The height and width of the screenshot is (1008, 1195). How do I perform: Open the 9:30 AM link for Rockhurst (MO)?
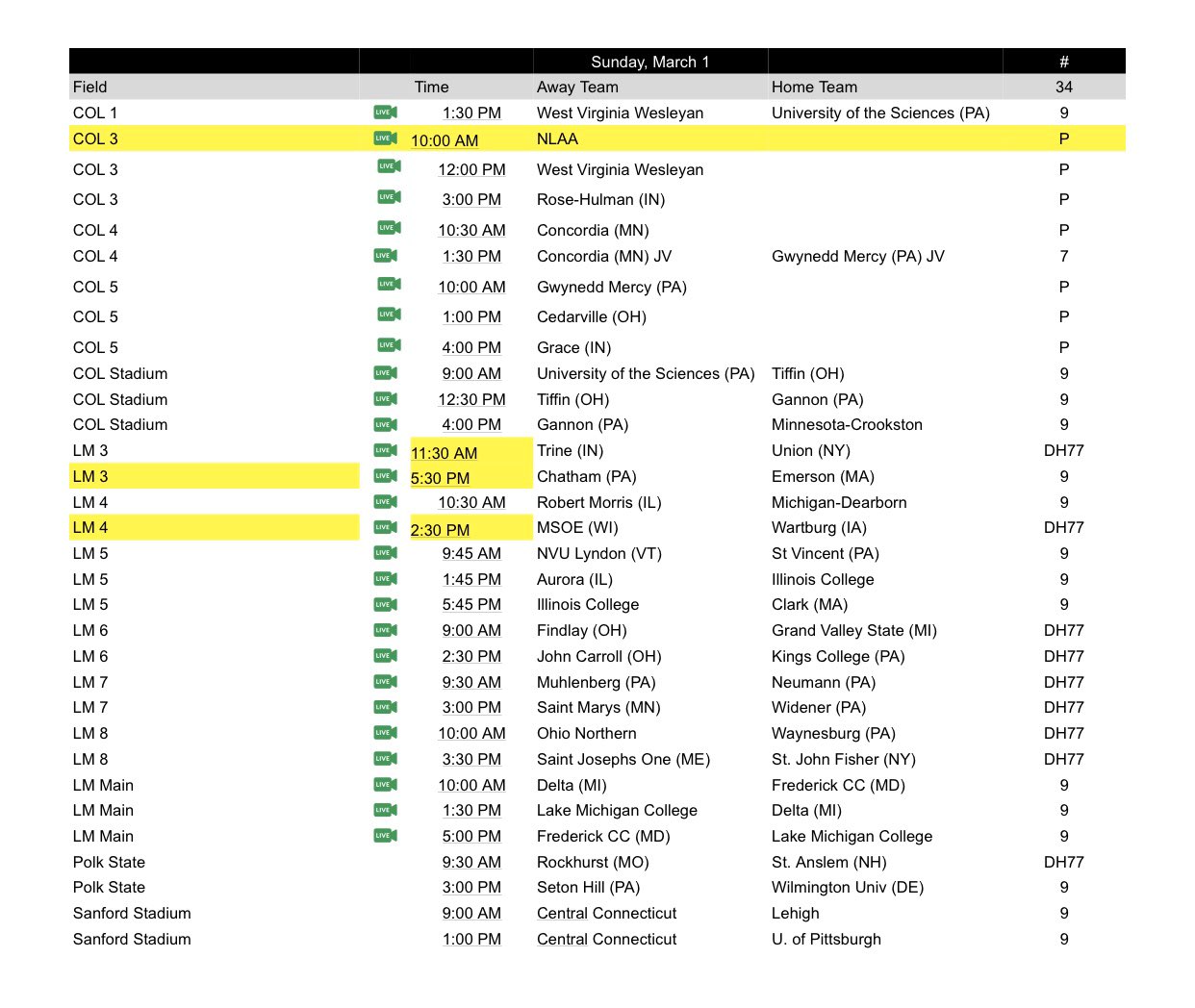coord(471,862)
